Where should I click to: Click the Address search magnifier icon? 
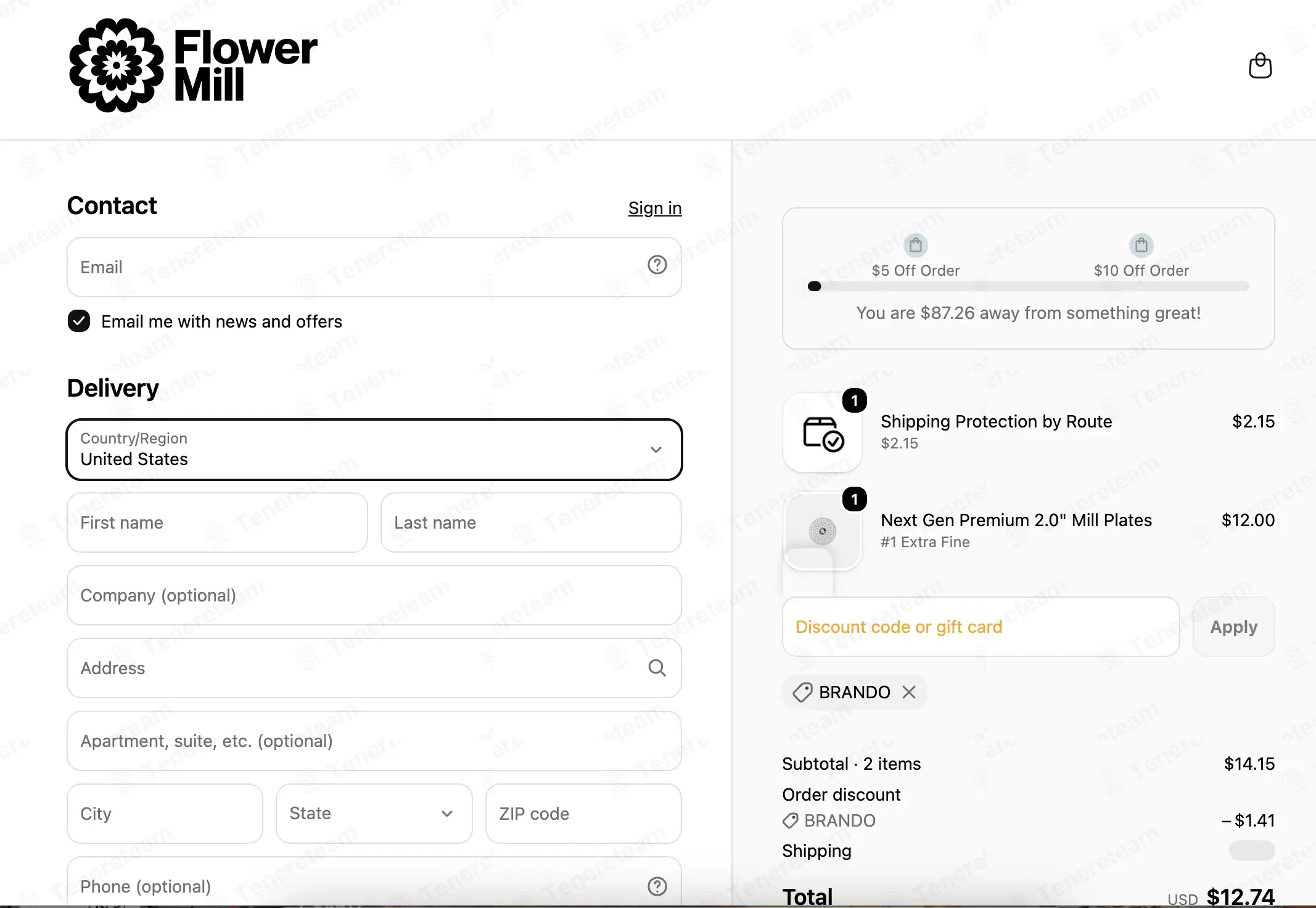[x=657, y=667]
